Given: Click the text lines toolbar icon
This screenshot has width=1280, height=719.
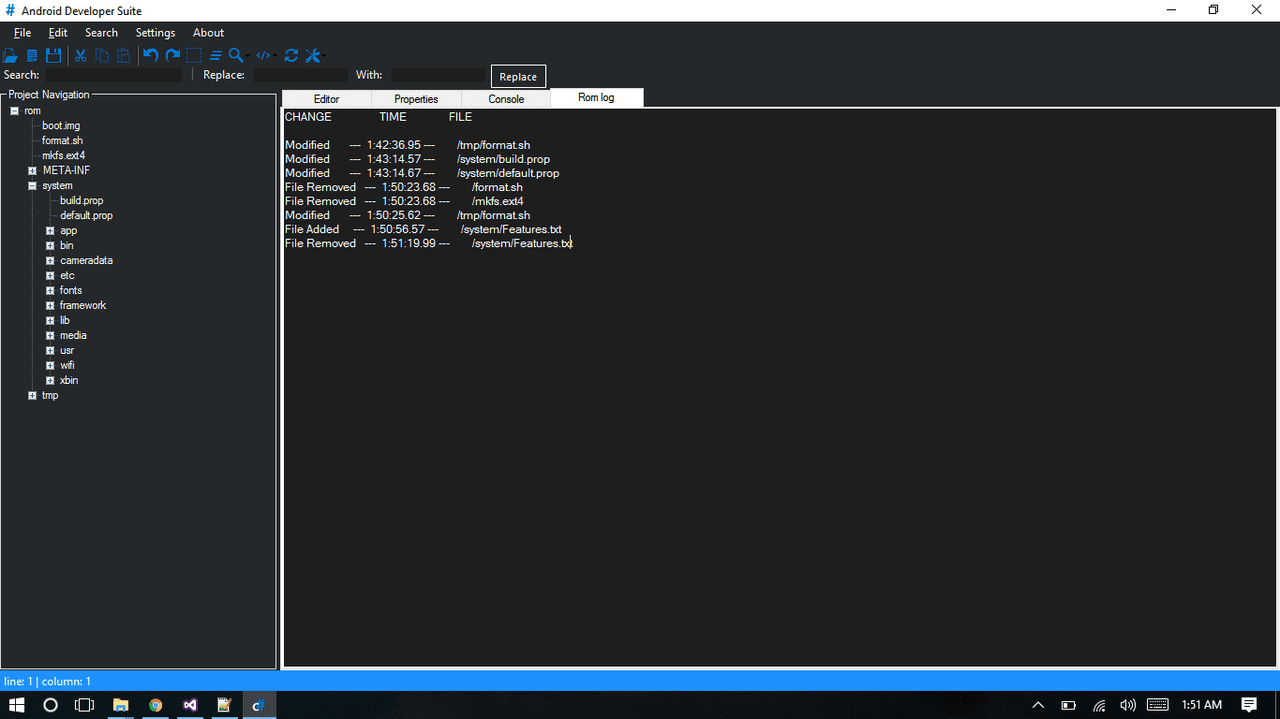Looking at the screenshot, I should click(215, 56).
